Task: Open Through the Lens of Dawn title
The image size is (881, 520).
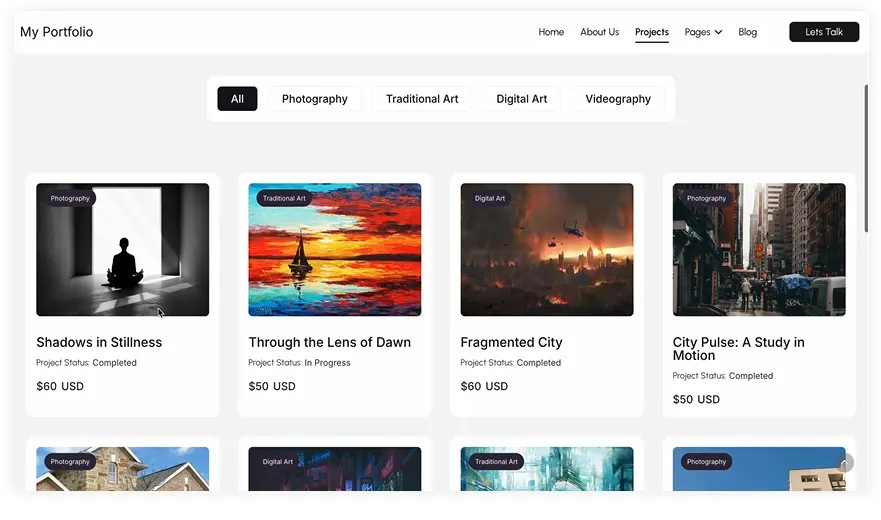Action: pos(329,342)
